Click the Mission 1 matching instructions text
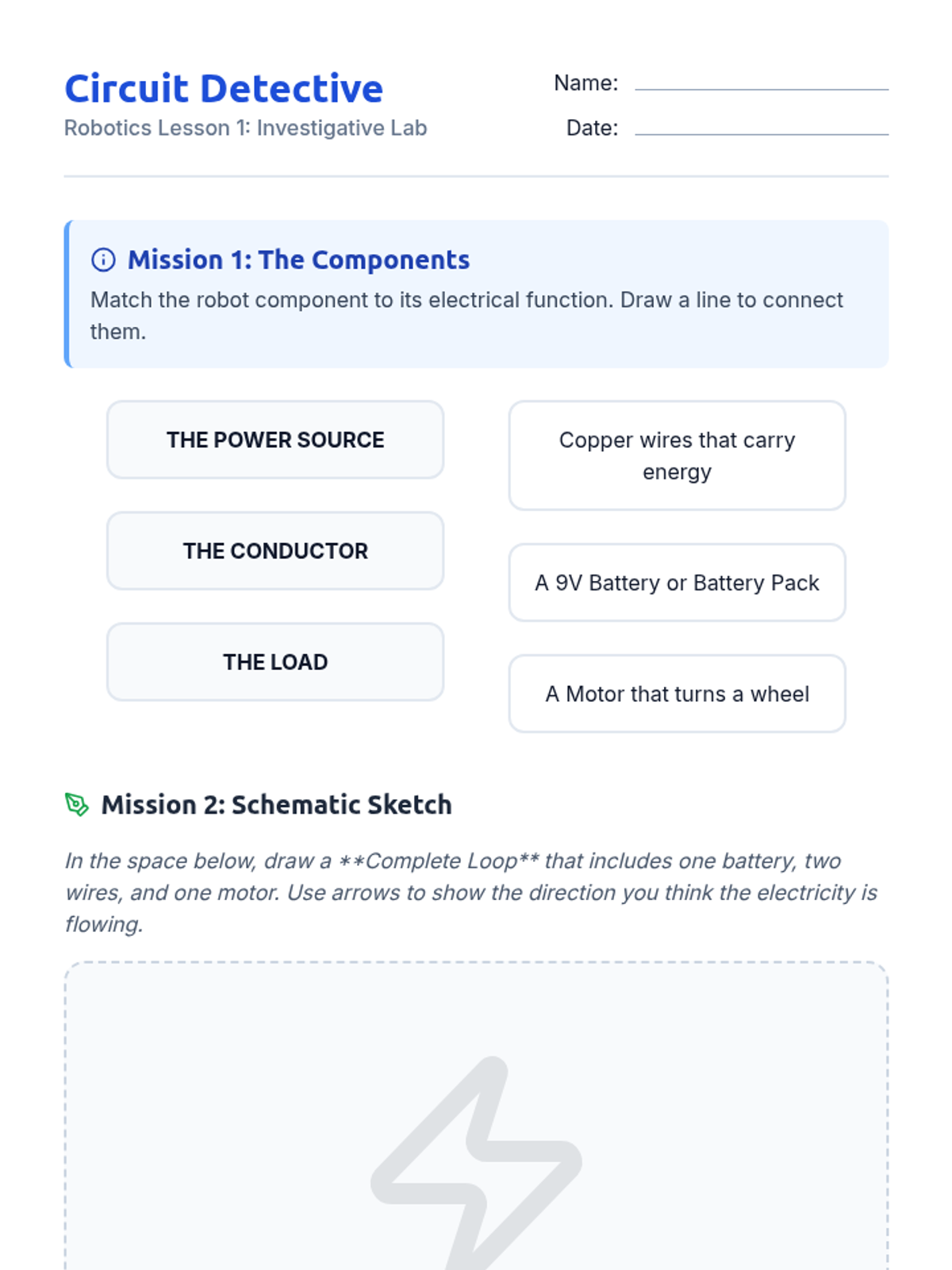This screenshot has height=1270, width=952. click(466, 315)
